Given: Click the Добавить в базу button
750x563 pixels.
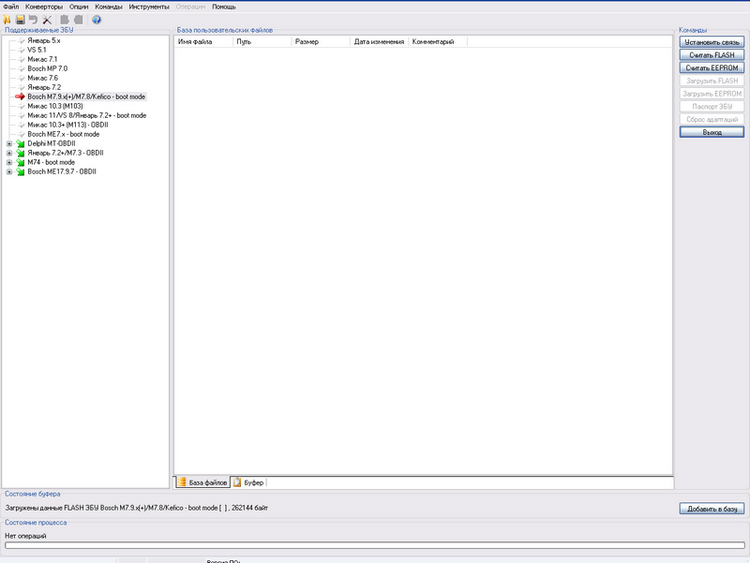Looking at the screenshot, I should click(712, 509).
